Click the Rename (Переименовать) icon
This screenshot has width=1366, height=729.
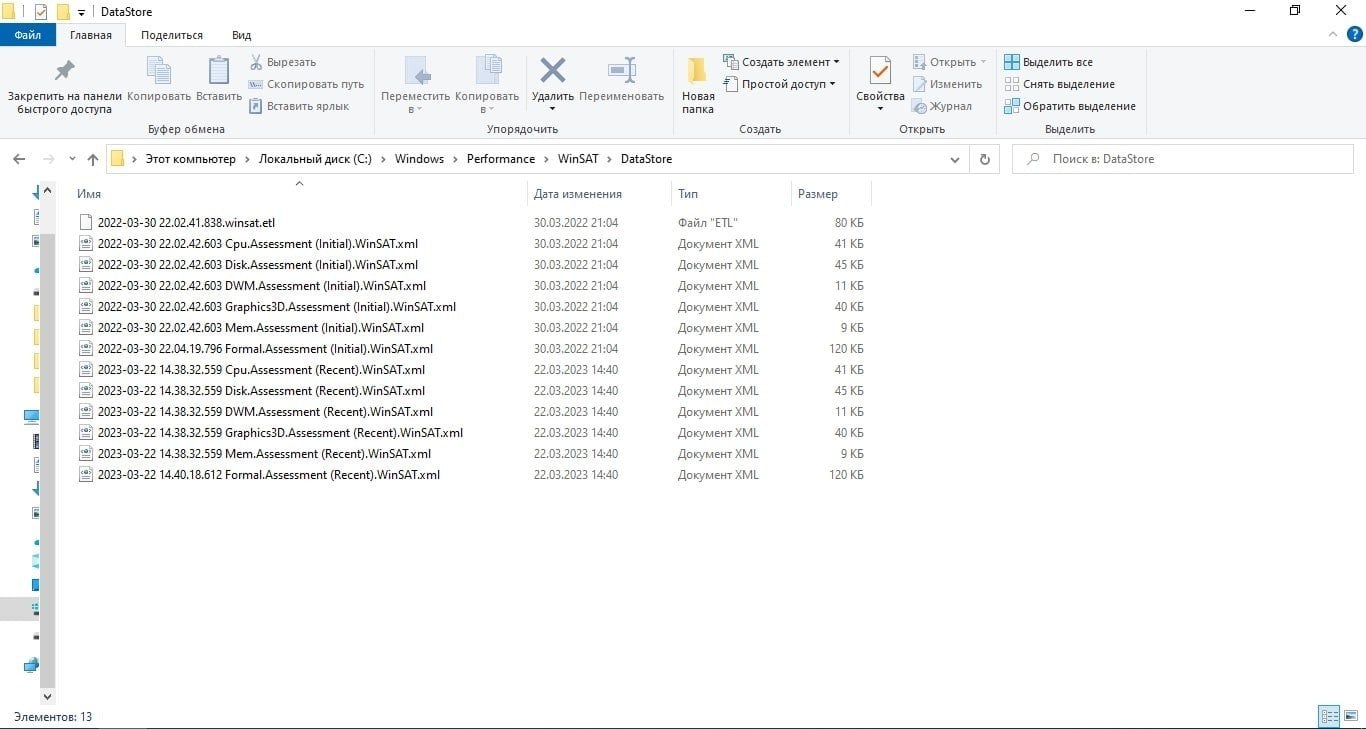click(621, 71)
